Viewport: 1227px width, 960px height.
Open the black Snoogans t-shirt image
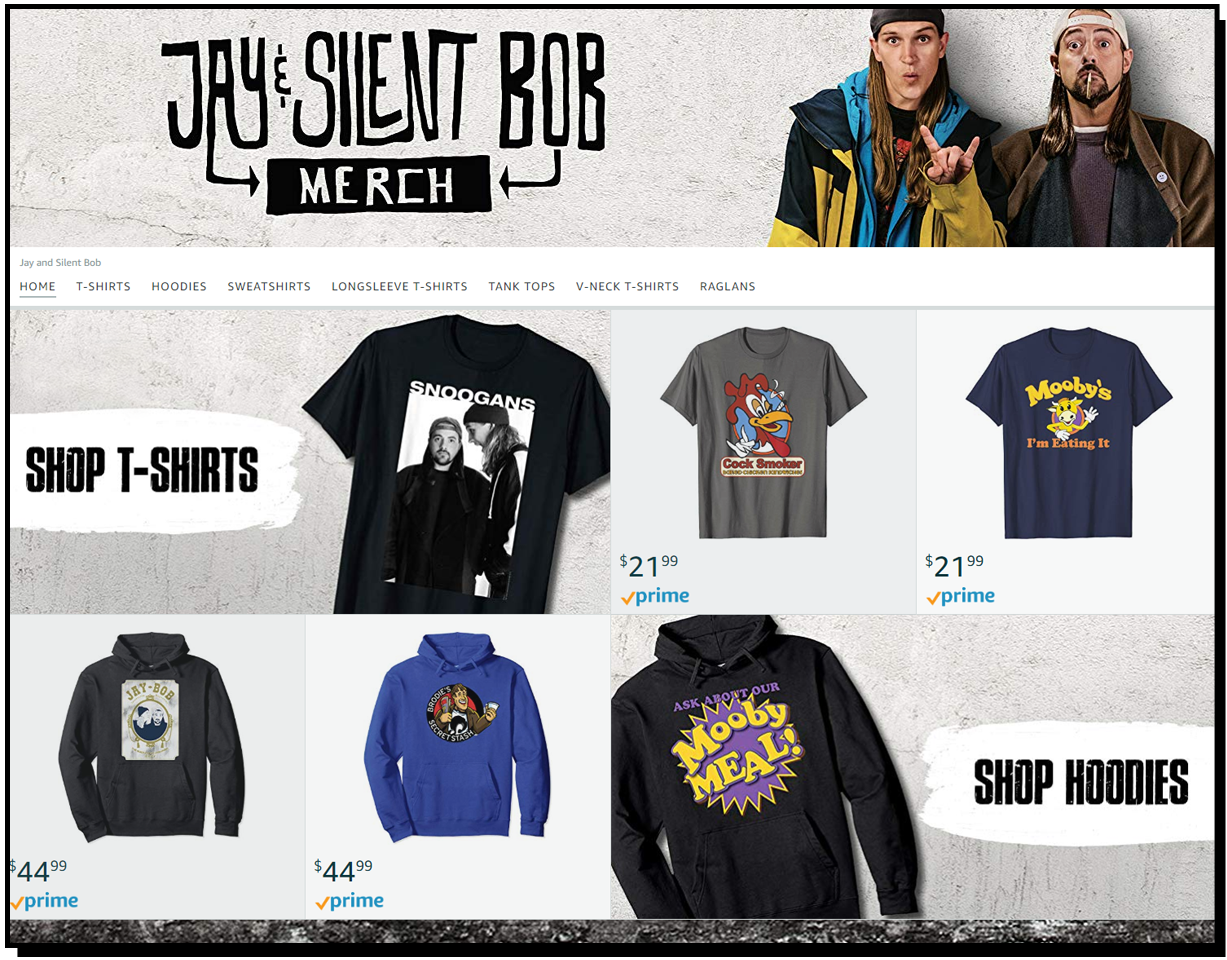tap(457, 463)
